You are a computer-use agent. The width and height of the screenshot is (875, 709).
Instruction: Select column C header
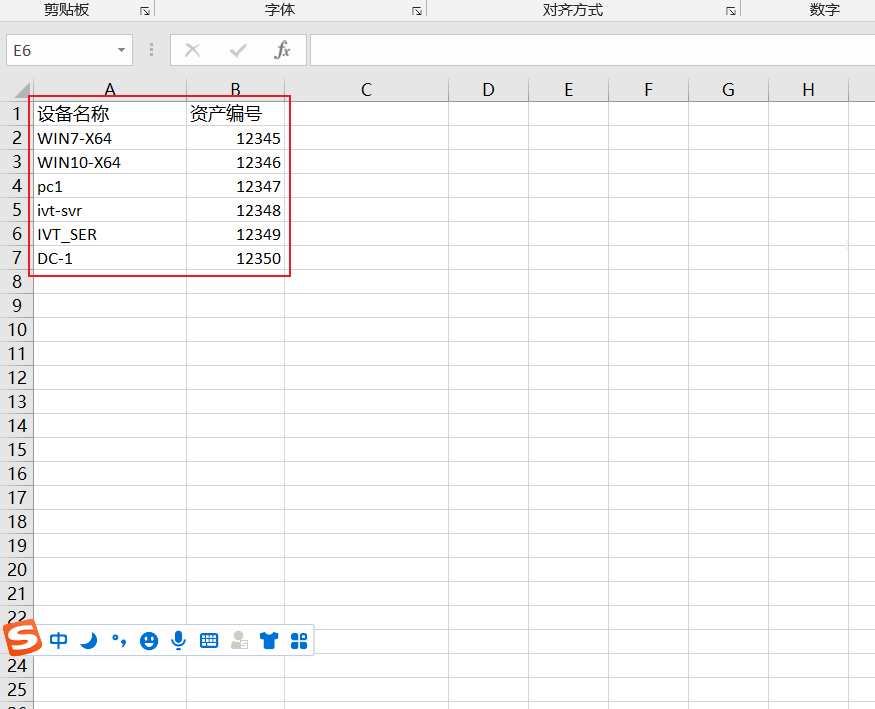point(366,90)
